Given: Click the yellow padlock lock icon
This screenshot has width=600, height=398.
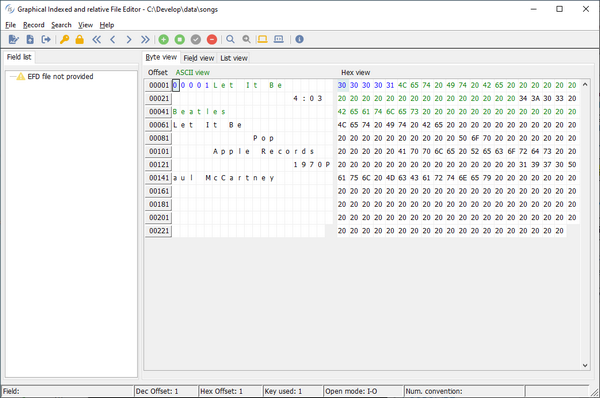Looking at the screenshot, I should click(x=80, y=39).
